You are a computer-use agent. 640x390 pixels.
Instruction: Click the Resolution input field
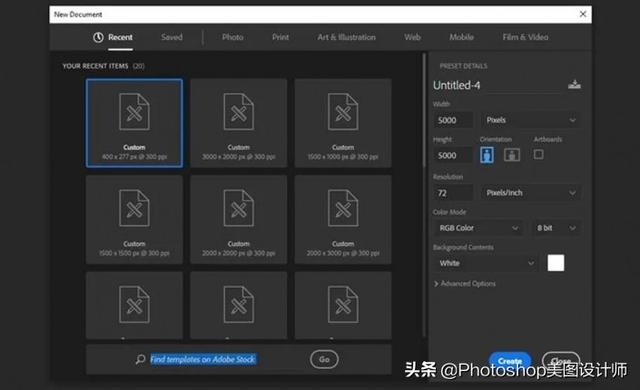click(x=453, y=193)
